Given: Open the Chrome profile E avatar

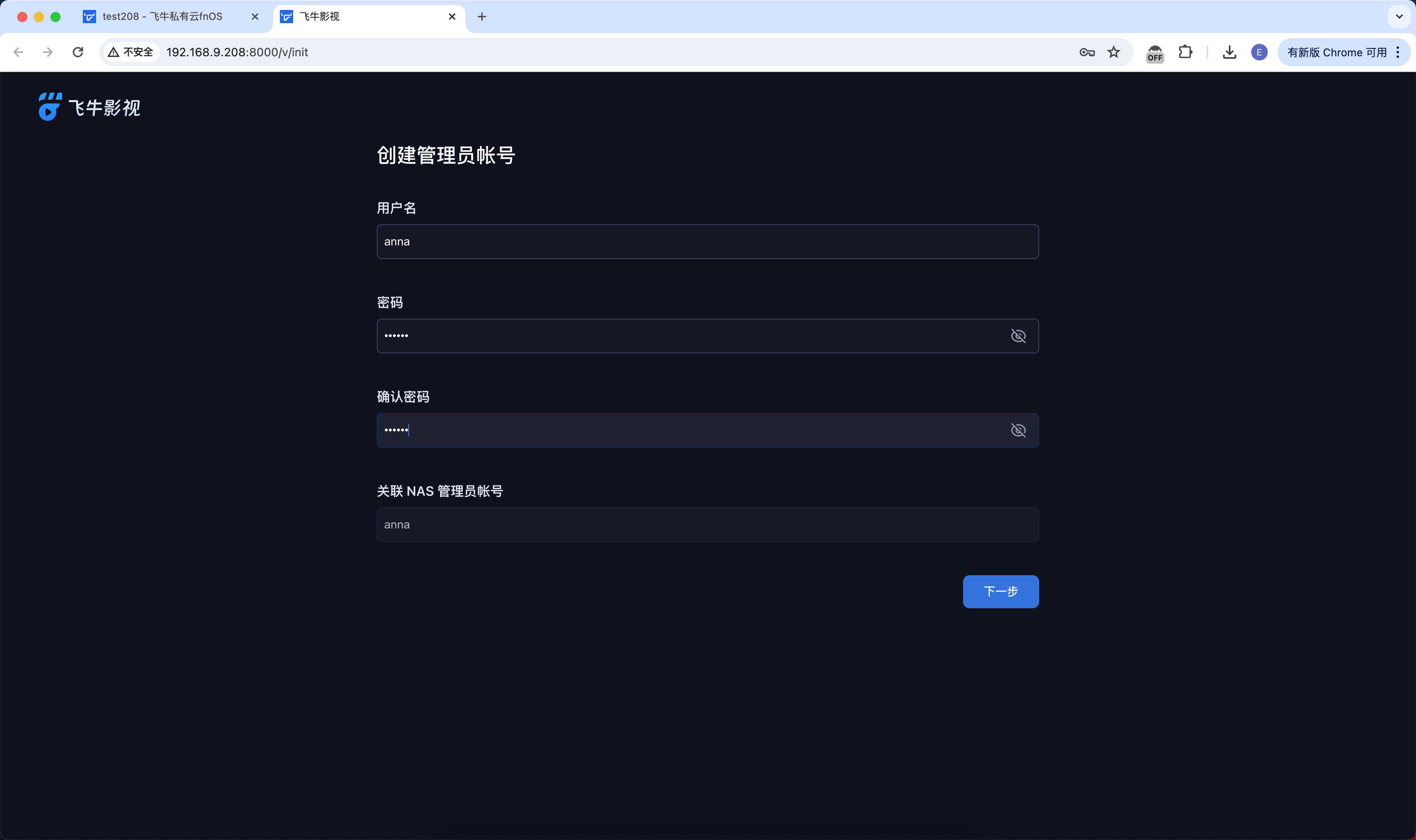Looking at the screenshot, I should [1259, 52].
